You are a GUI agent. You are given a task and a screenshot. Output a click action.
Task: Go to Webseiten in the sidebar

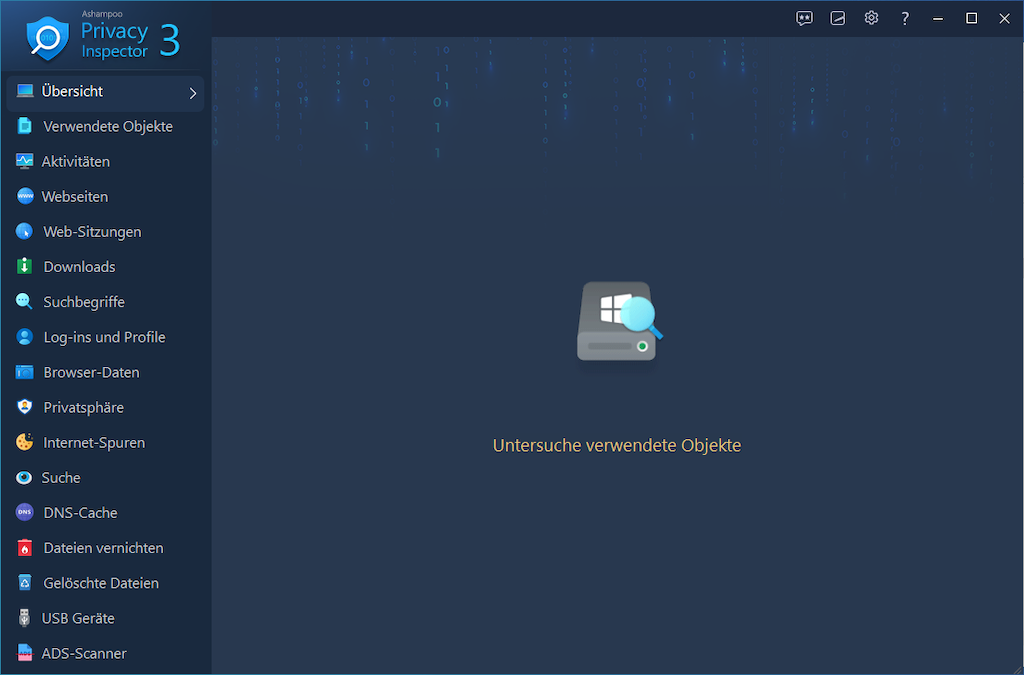pyautogui.click(x=74, y=197)
